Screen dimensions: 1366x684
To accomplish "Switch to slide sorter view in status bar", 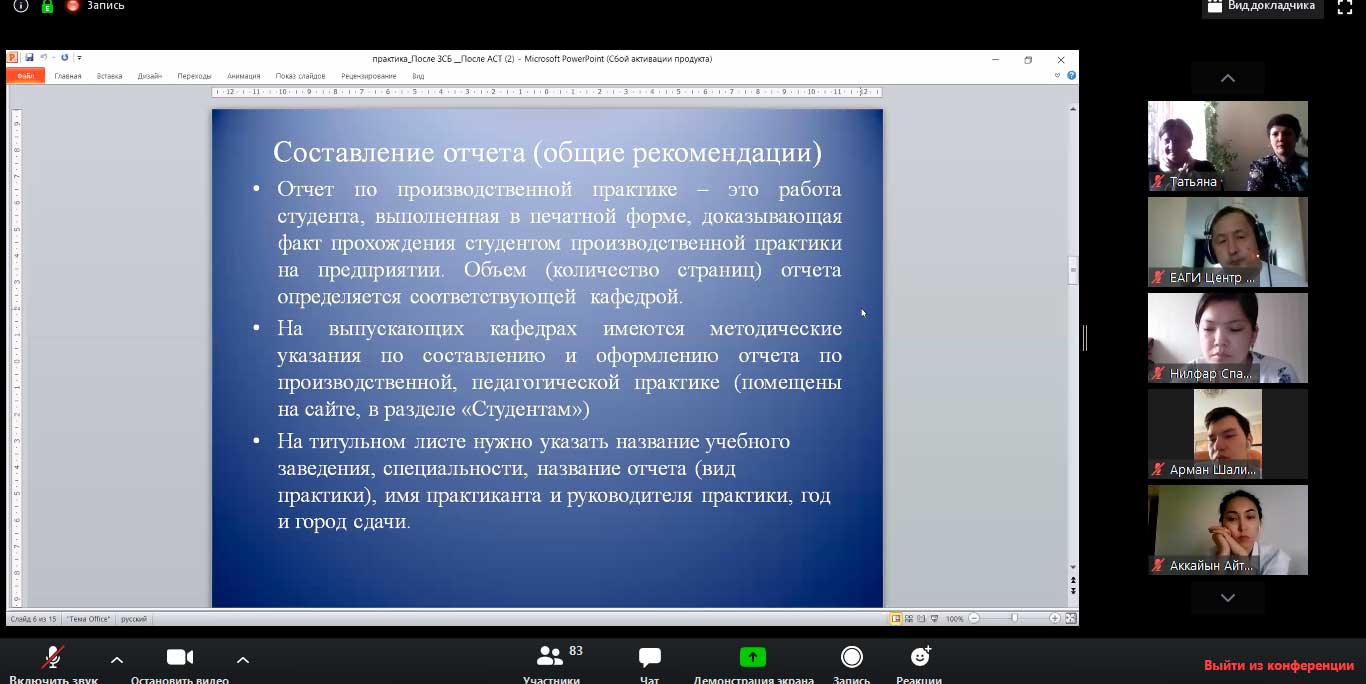I will click(908, 619).
